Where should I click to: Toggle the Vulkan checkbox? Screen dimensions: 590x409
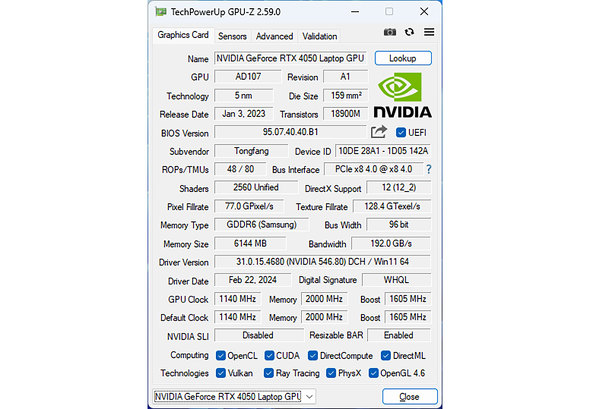[x=221, y=373]
